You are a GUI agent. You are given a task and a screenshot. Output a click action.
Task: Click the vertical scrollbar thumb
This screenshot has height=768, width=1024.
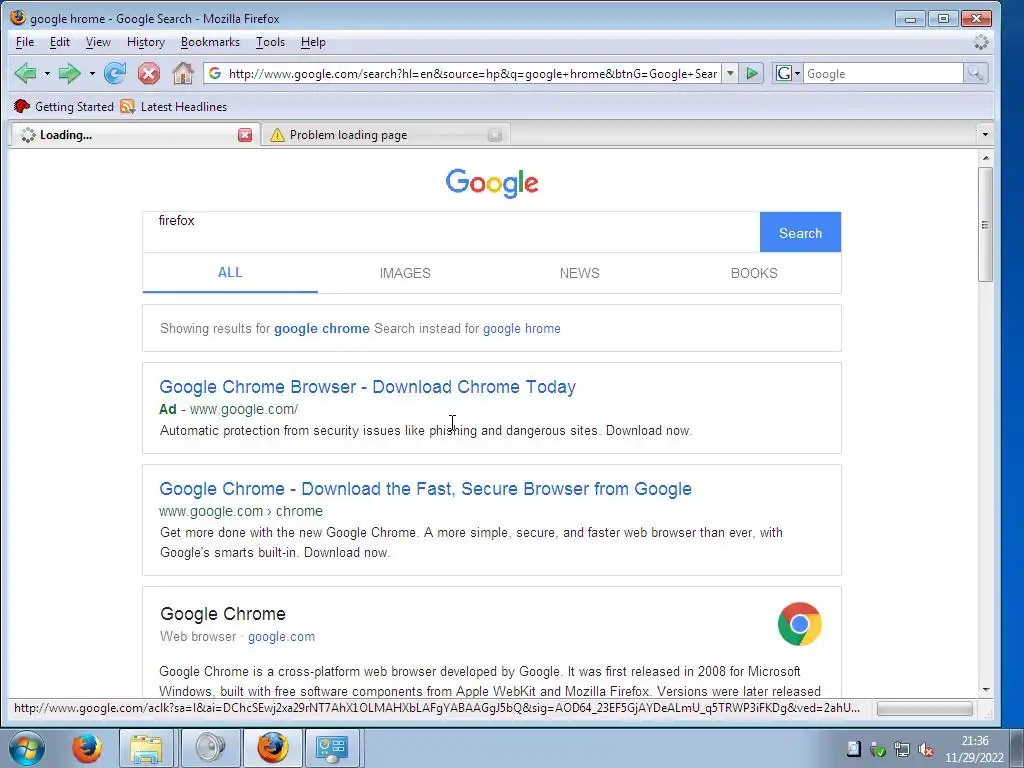click(x=985, y=224)
